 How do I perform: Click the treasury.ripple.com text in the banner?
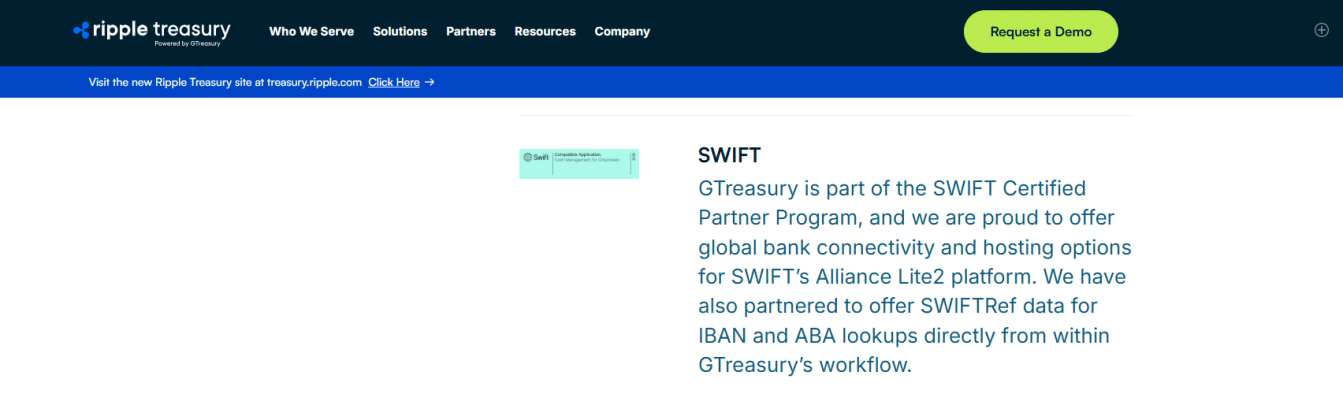pyautogui.click(x=313, y=82)
